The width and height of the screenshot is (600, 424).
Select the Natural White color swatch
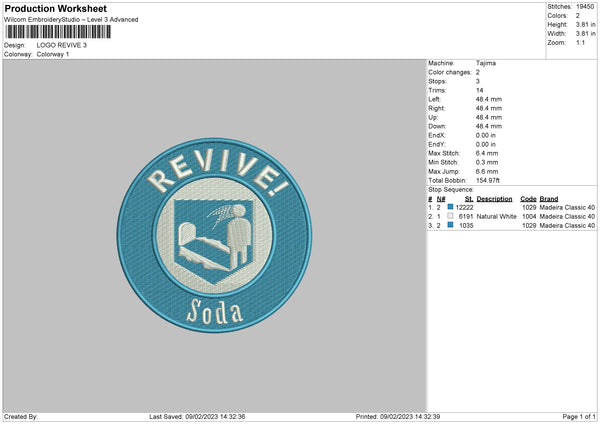[451, 216]
